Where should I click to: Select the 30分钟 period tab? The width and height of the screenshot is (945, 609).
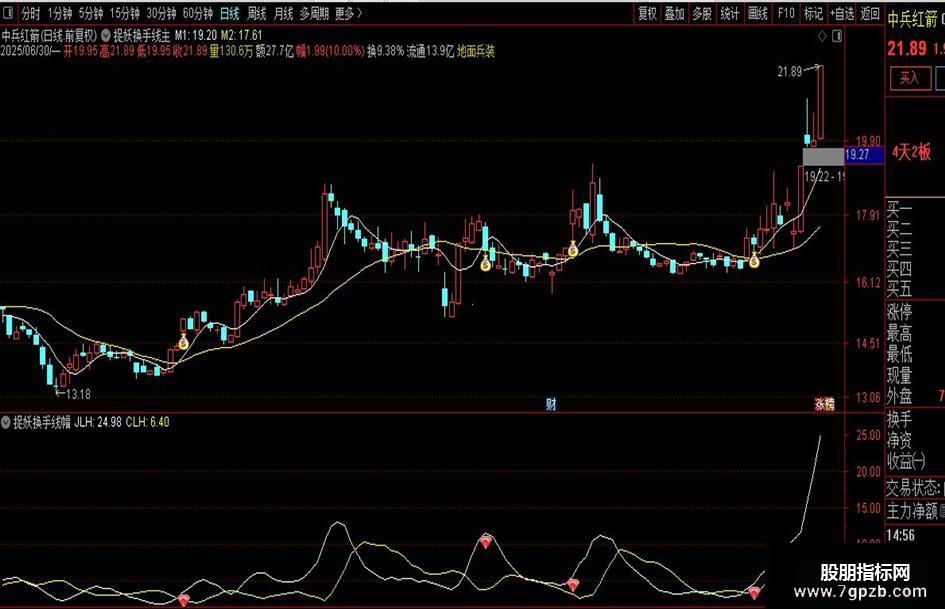161,13
